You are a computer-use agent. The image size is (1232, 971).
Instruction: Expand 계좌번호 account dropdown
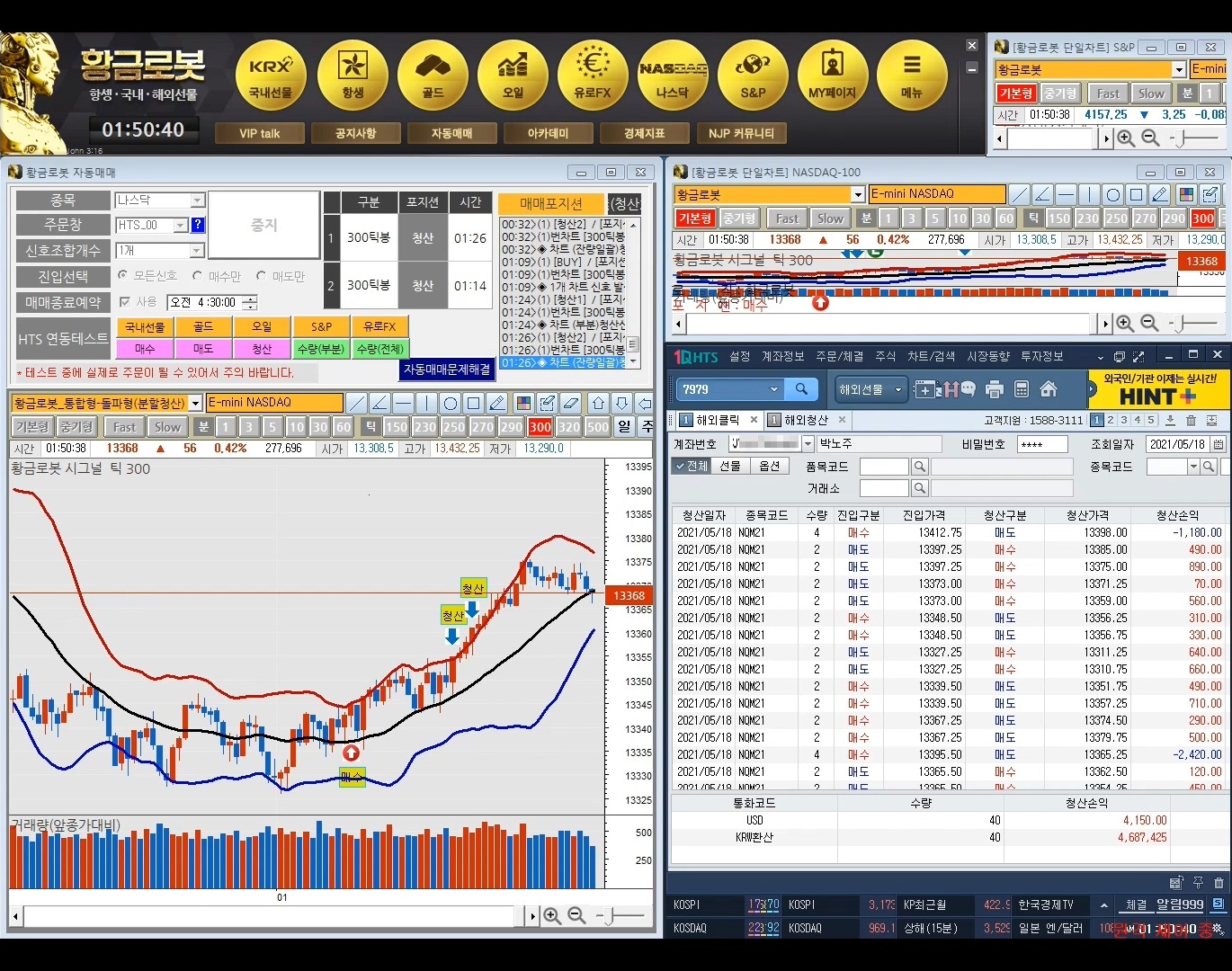click(808, 443)
